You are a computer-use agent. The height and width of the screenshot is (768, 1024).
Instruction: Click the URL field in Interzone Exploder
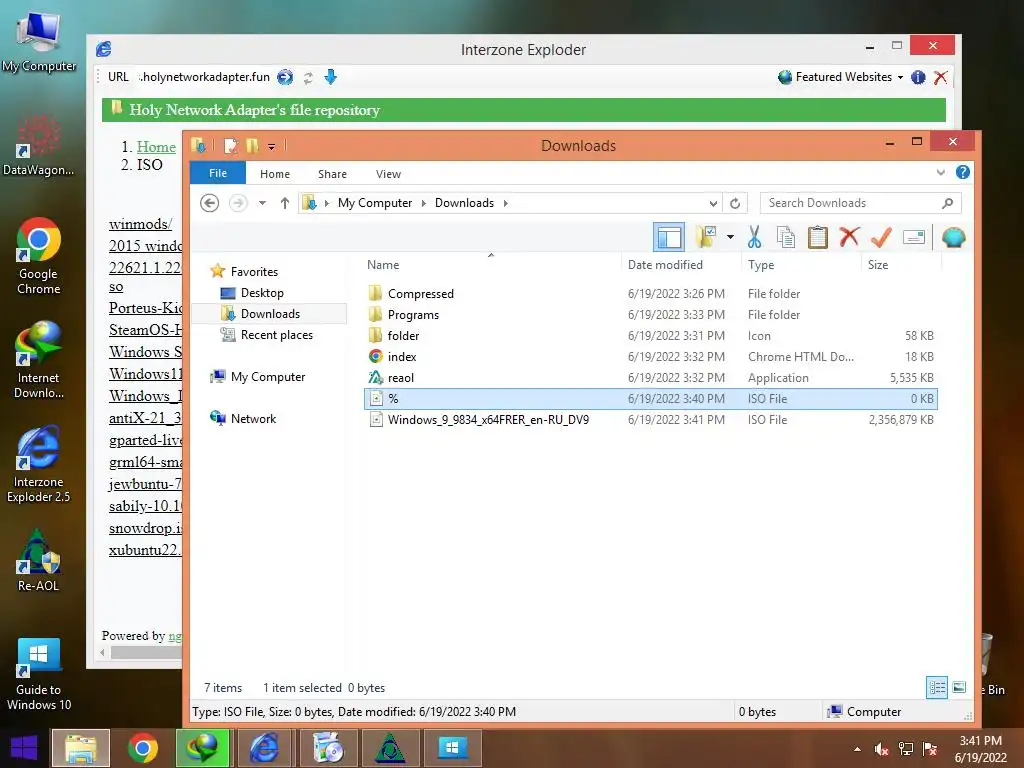204,77
